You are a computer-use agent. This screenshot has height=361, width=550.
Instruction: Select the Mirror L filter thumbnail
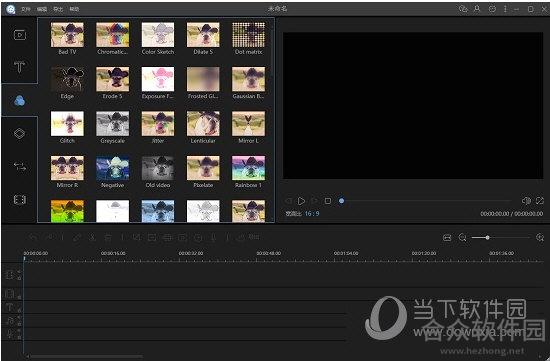249,123
